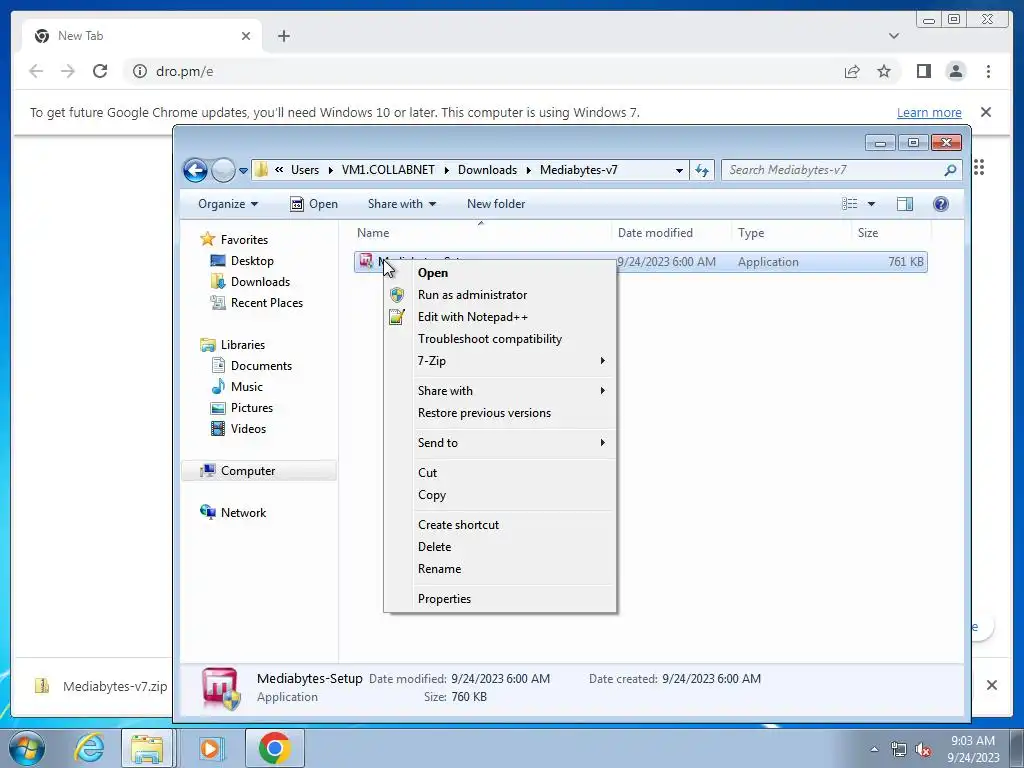Choose Create shortcut

500,525
